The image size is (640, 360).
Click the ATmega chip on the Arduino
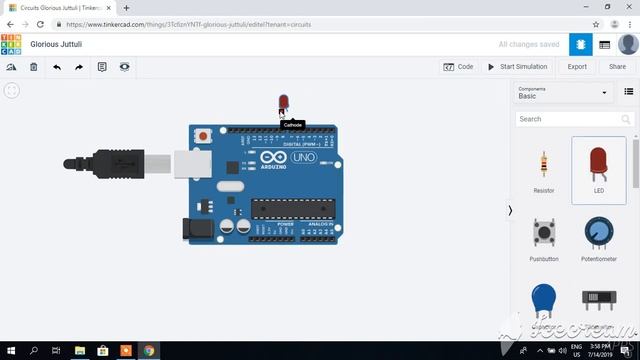coord(293,209)
